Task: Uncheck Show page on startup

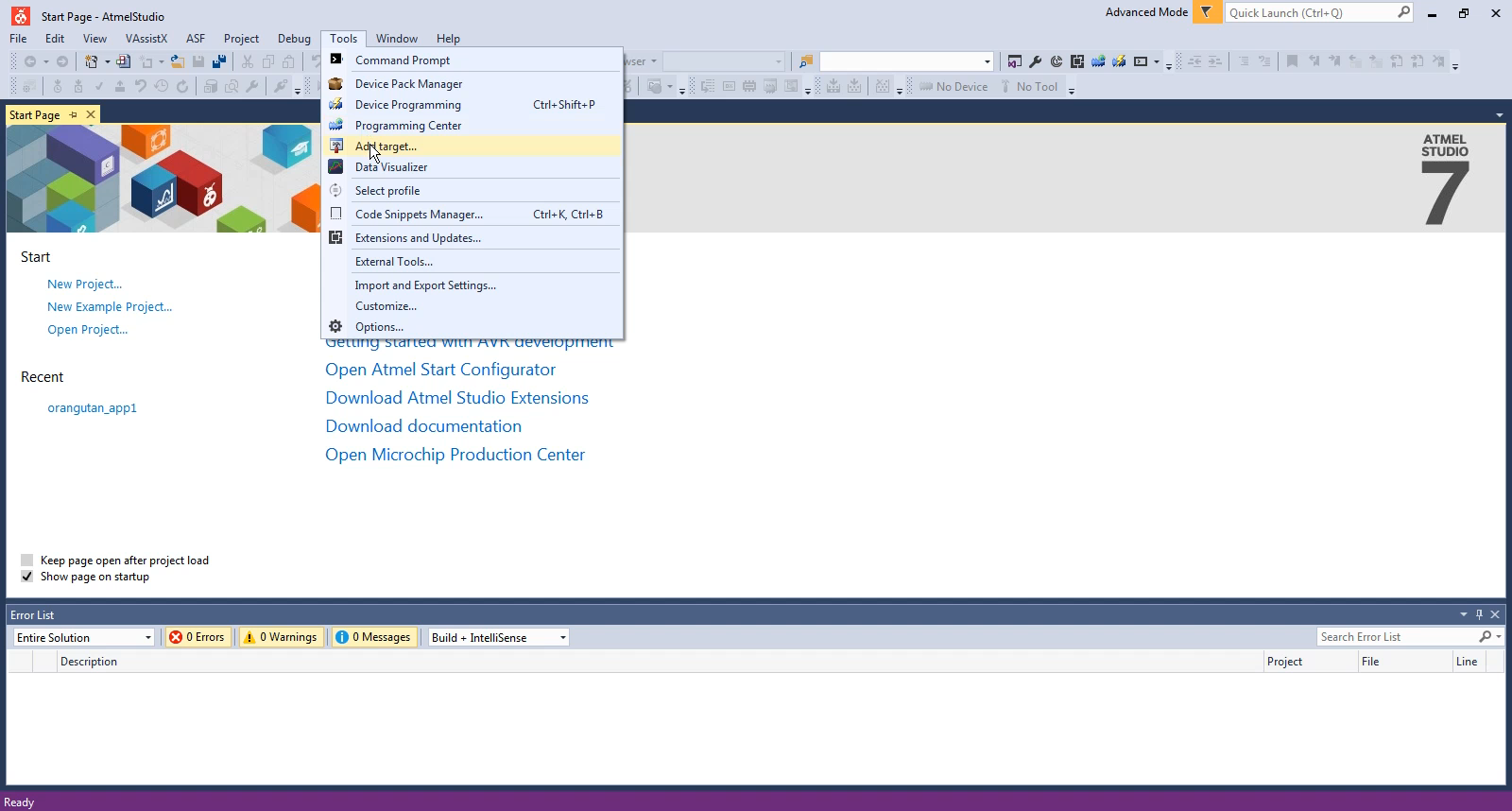Action: click(x=26, y=576)
